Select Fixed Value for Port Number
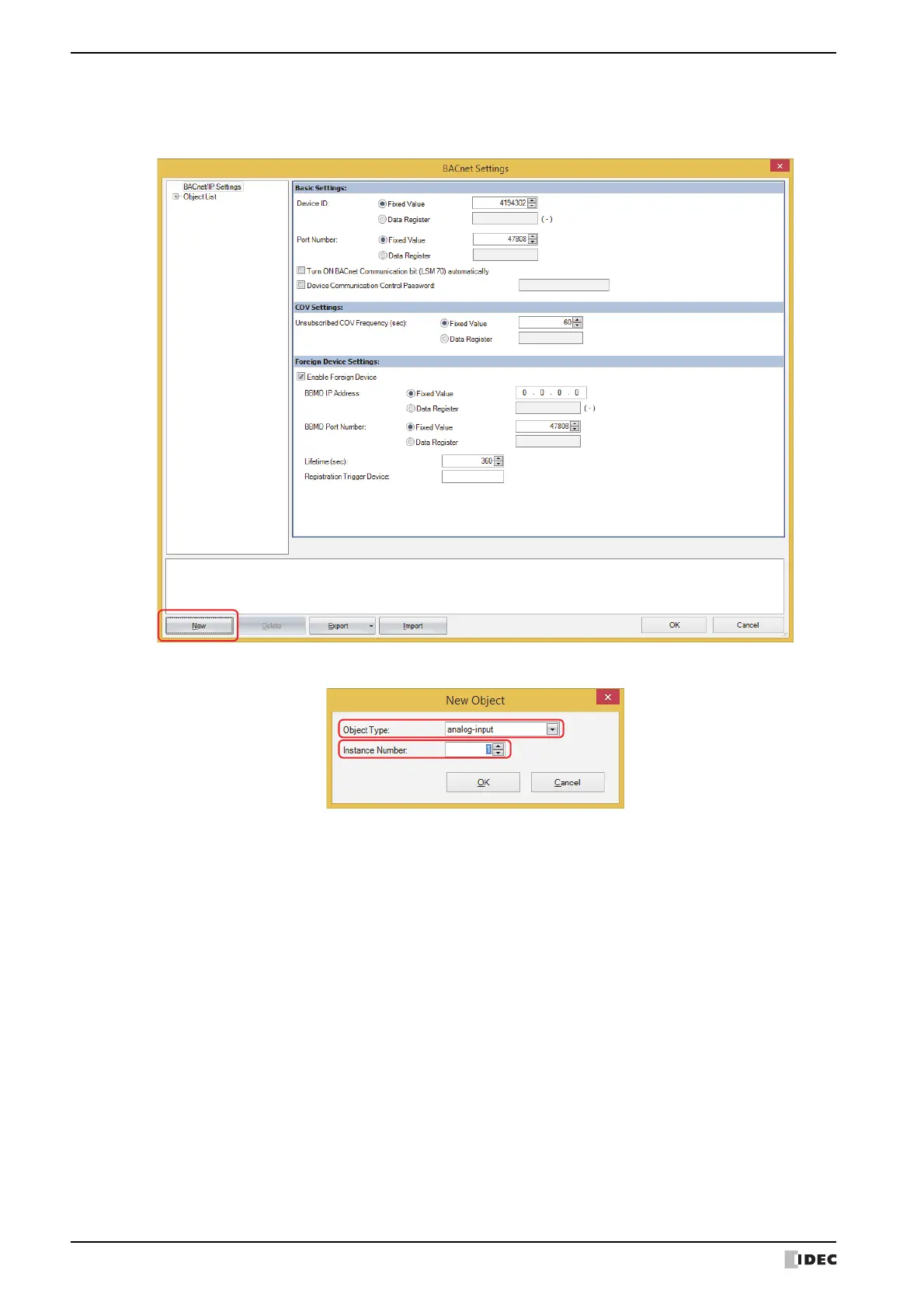924x1308 pixels. click(382, 240)
